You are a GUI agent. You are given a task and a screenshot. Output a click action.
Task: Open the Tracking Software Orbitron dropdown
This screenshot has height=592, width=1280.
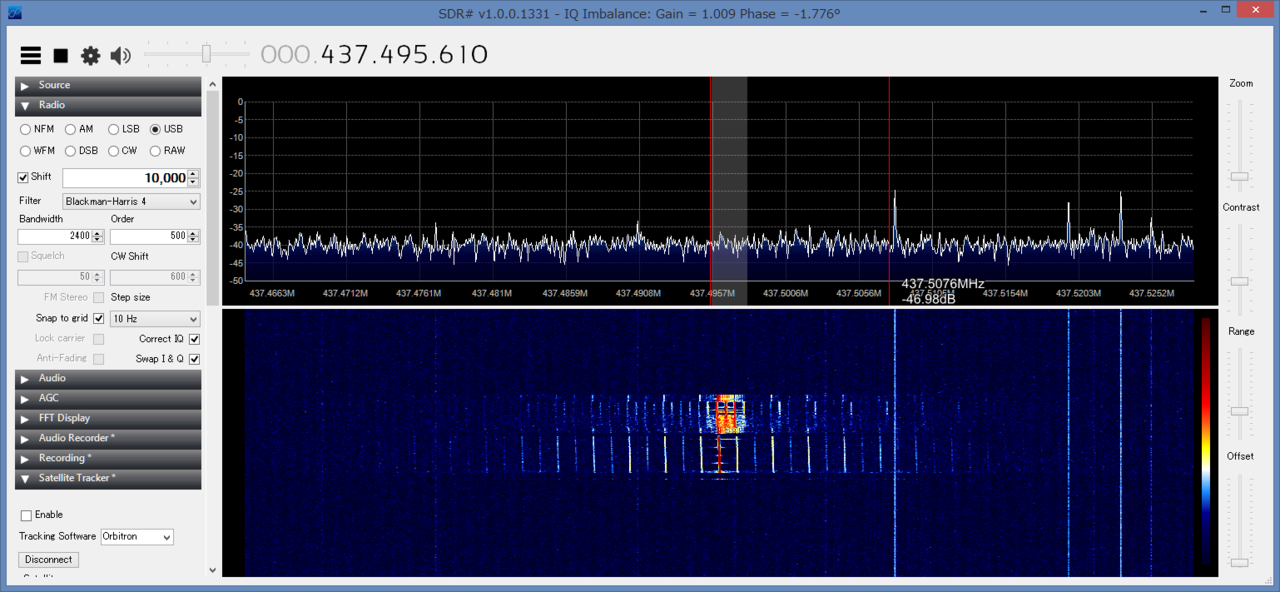click(x=137, y=537)
